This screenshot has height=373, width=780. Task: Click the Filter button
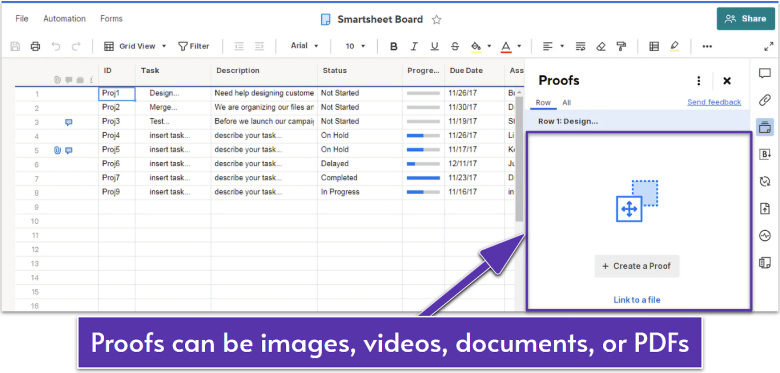coord(194,46)
